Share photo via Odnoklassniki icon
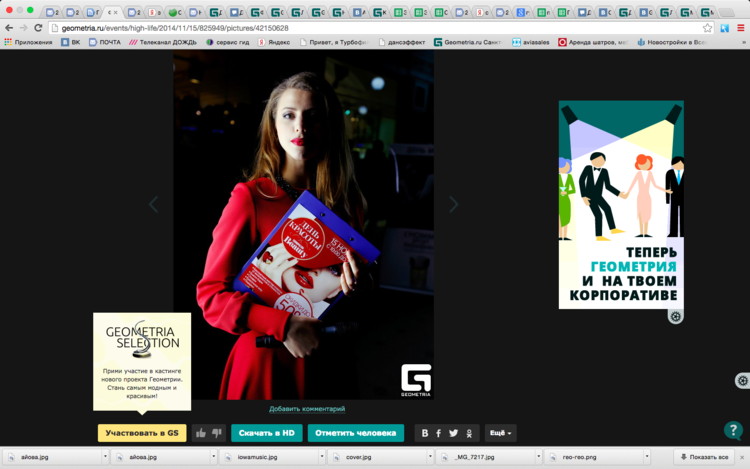 pyautogui.click(x=470, y=433)
